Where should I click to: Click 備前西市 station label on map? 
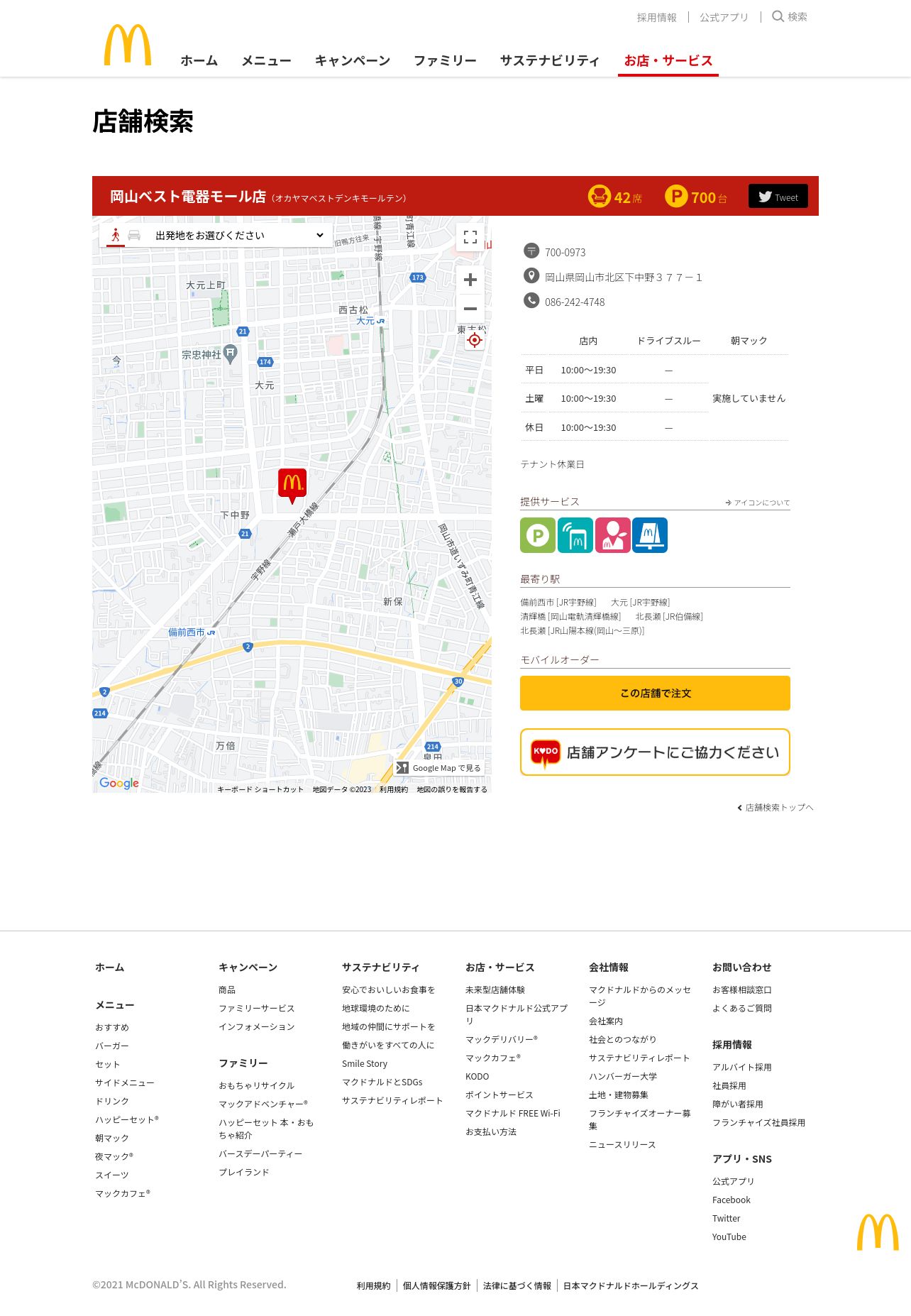point(192,632)
